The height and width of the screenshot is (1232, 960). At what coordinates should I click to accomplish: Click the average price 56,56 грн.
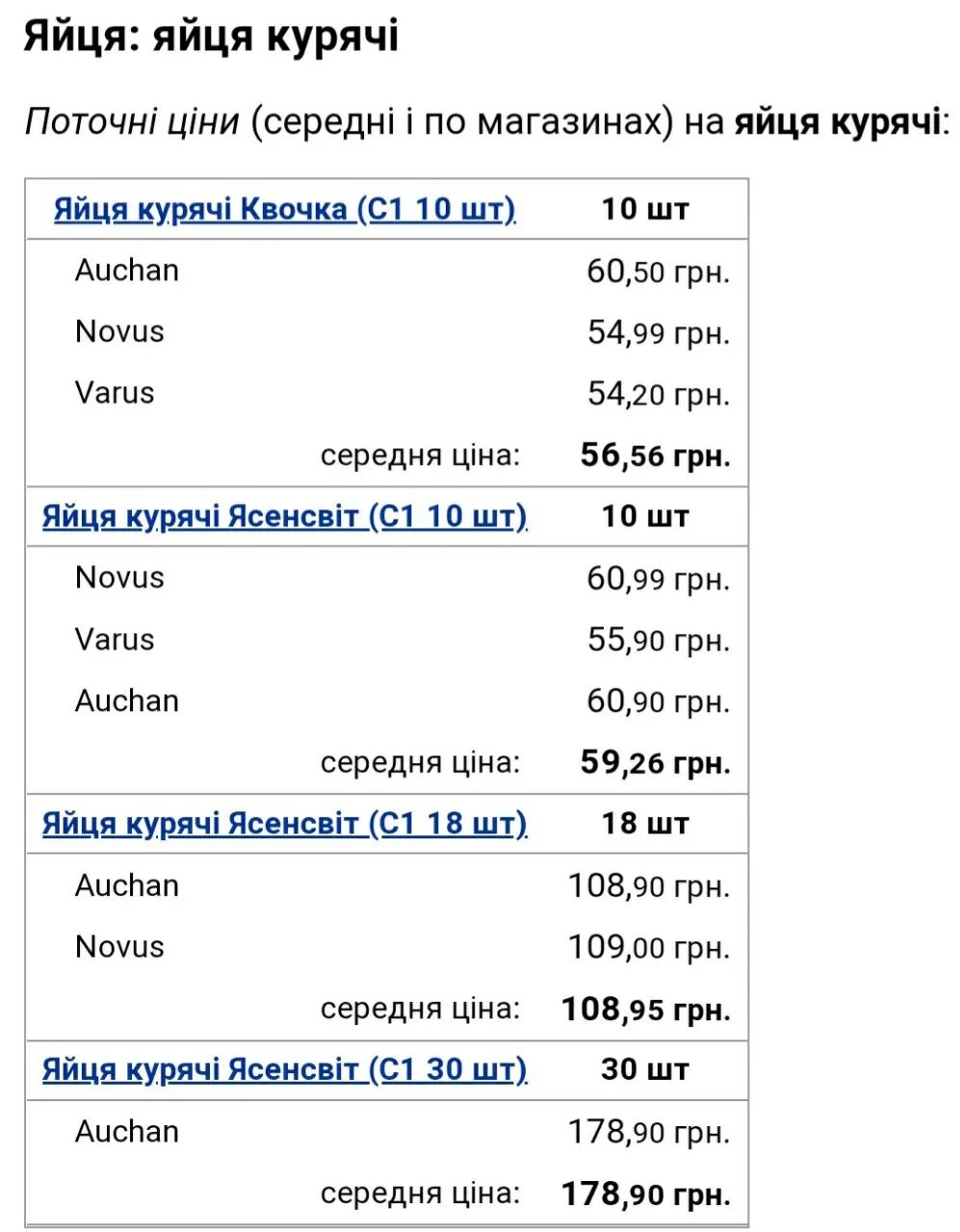pyautogui.click(x=655, y=455)
